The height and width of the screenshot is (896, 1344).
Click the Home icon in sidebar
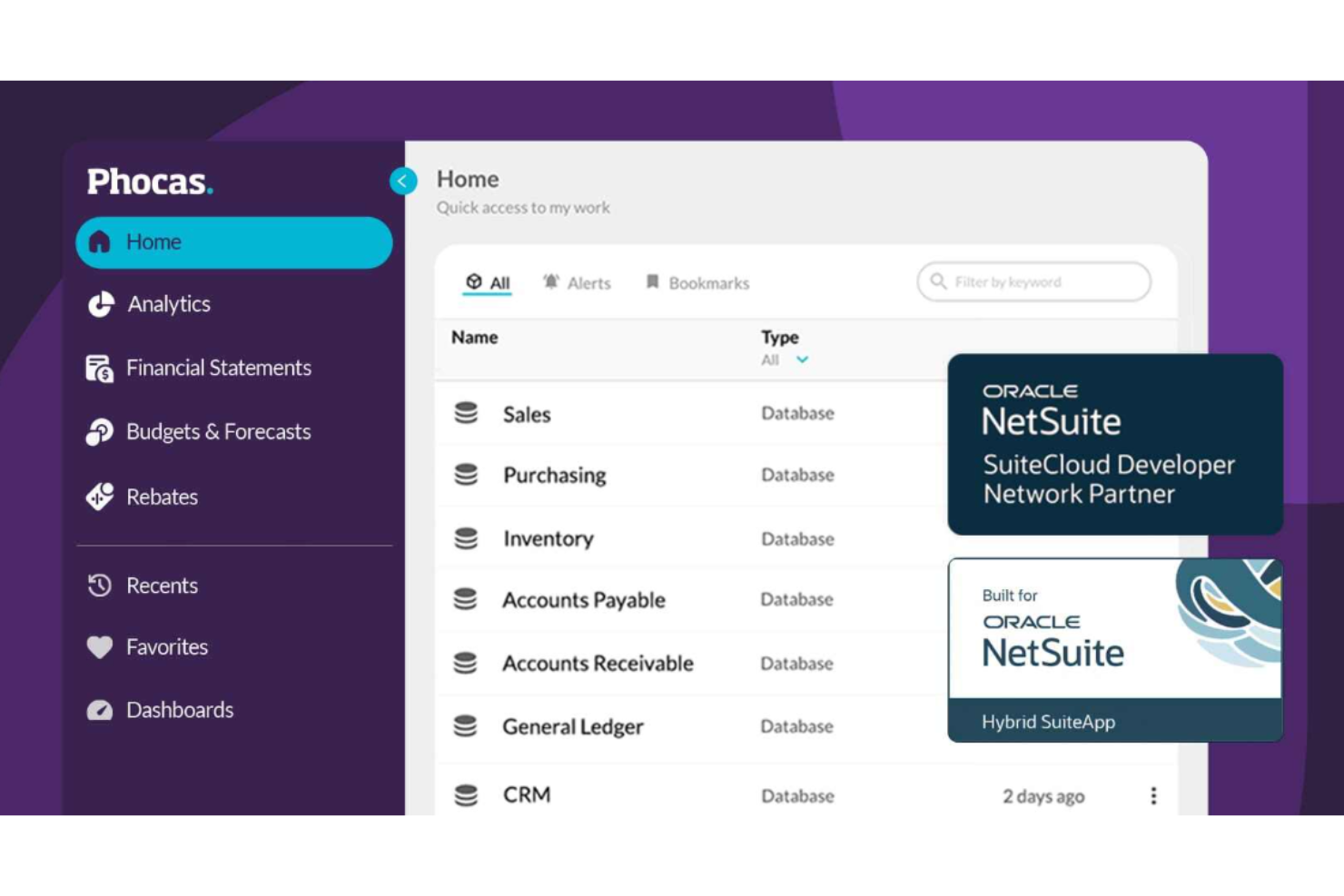pos(99,241)
